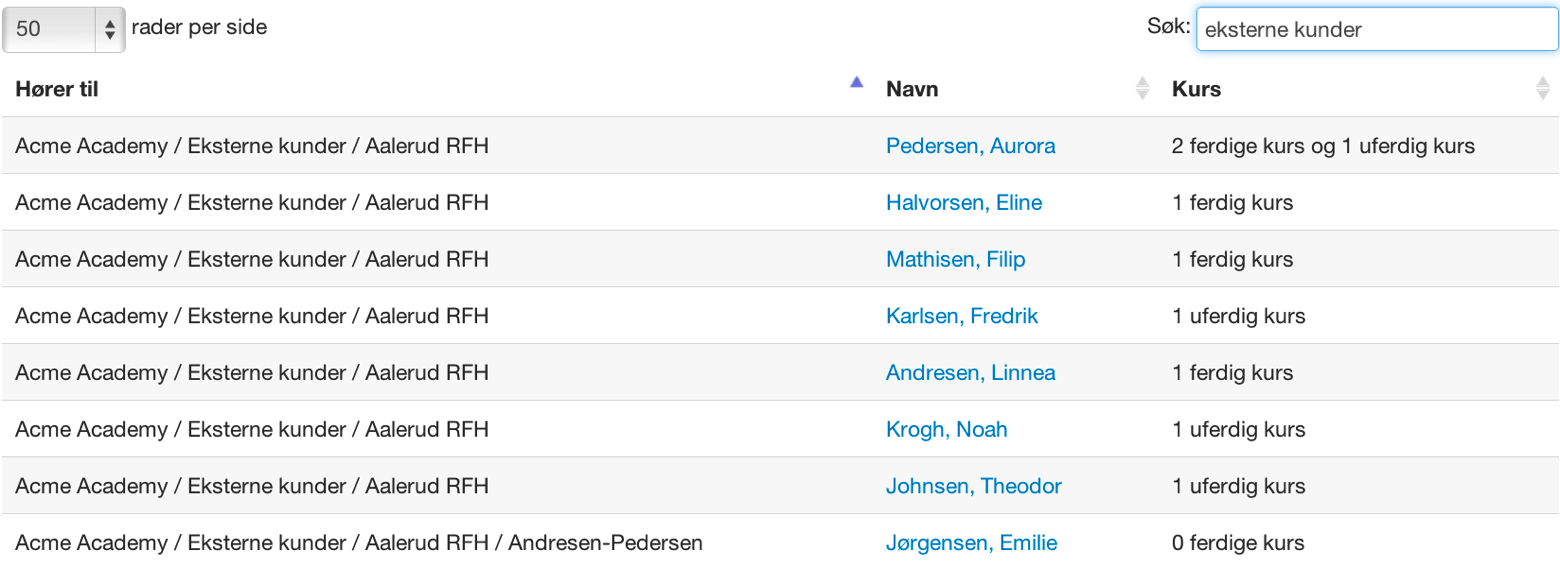
Task: Click the Søk search input field
Action: coord(1377,29)
